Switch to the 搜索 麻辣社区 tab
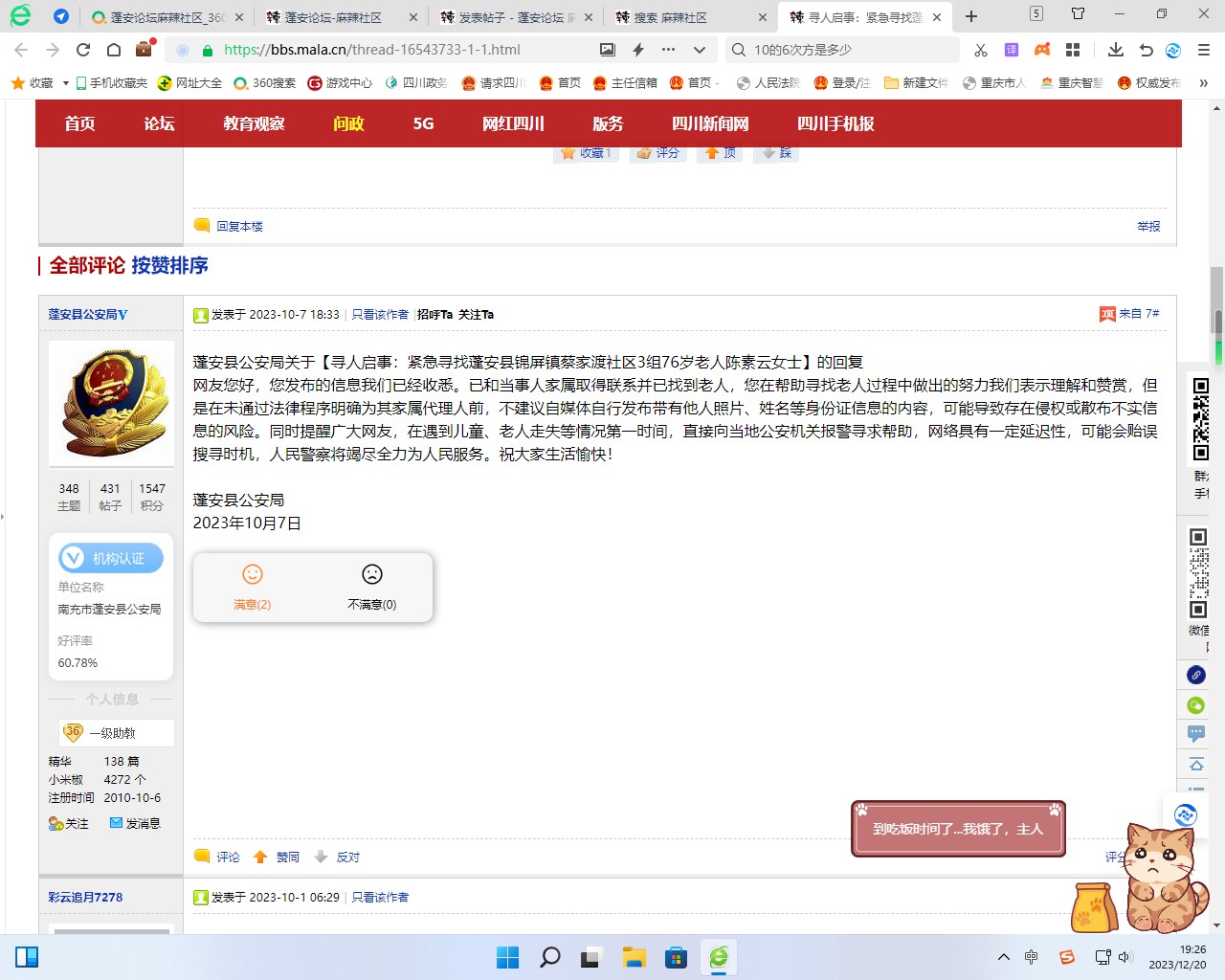 click(689, 17)
